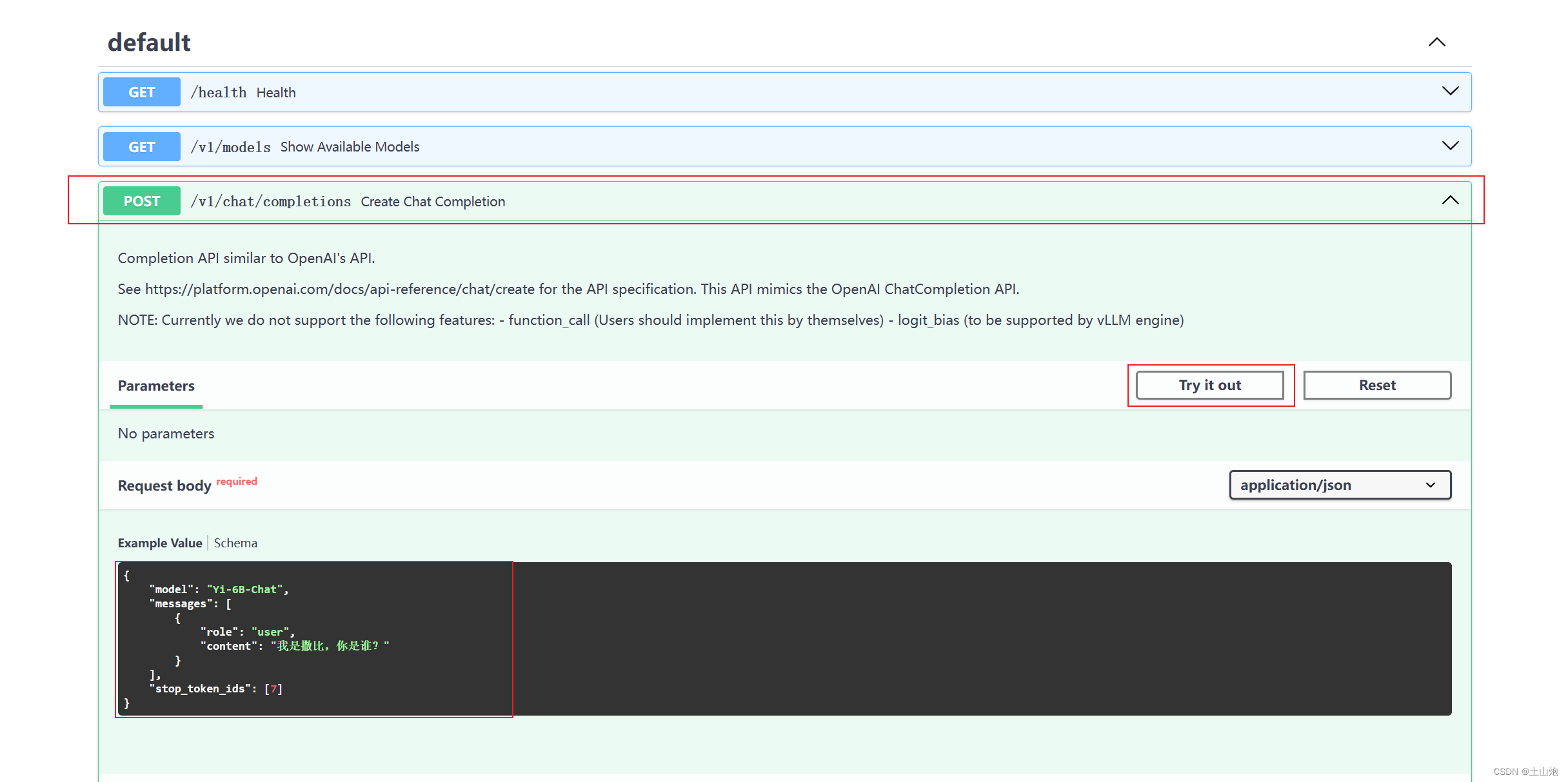Collapse the default section chevron
1568x782 pixels.
point(1436,43)
